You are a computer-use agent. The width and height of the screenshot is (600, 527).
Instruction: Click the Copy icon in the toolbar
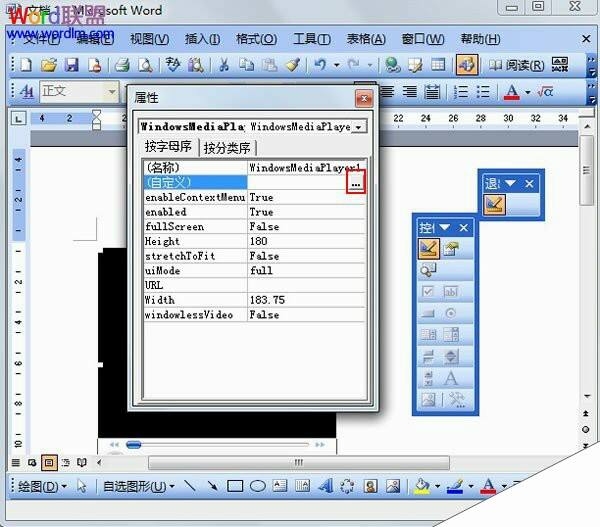(x=246, y=65)
